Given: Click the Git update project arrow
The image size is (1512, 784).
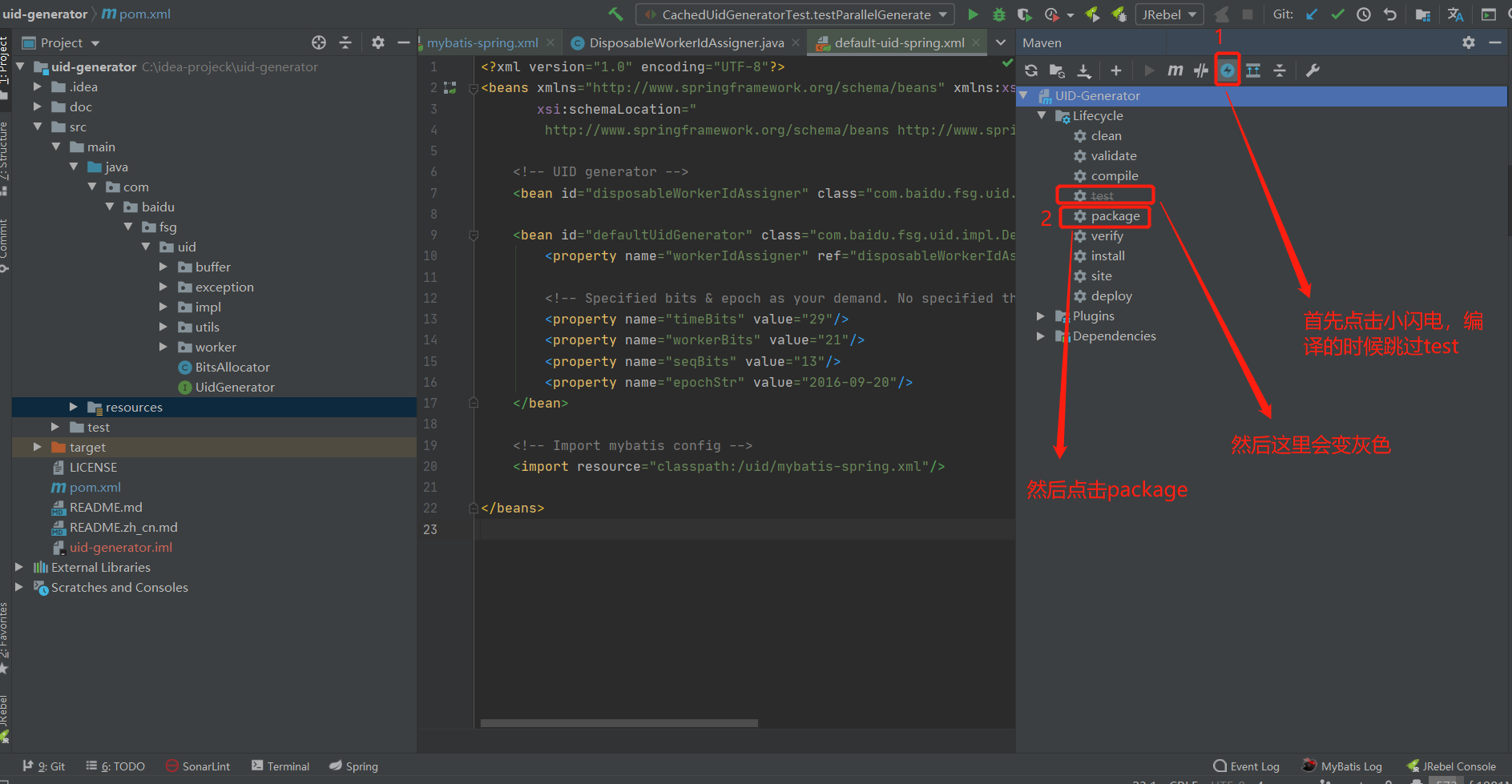Looking at the screenshot, I should pos(1312,14).
